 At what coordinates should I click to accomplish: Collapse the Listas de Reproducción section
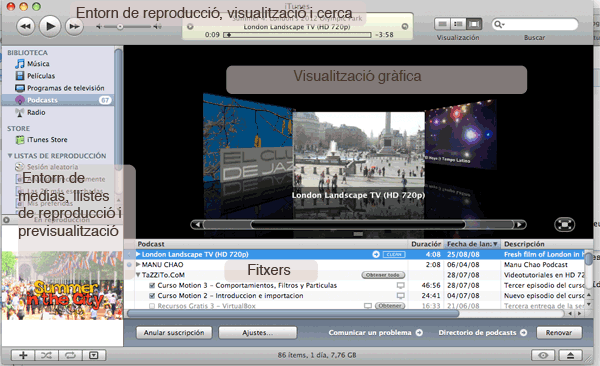tap(10, 156)
